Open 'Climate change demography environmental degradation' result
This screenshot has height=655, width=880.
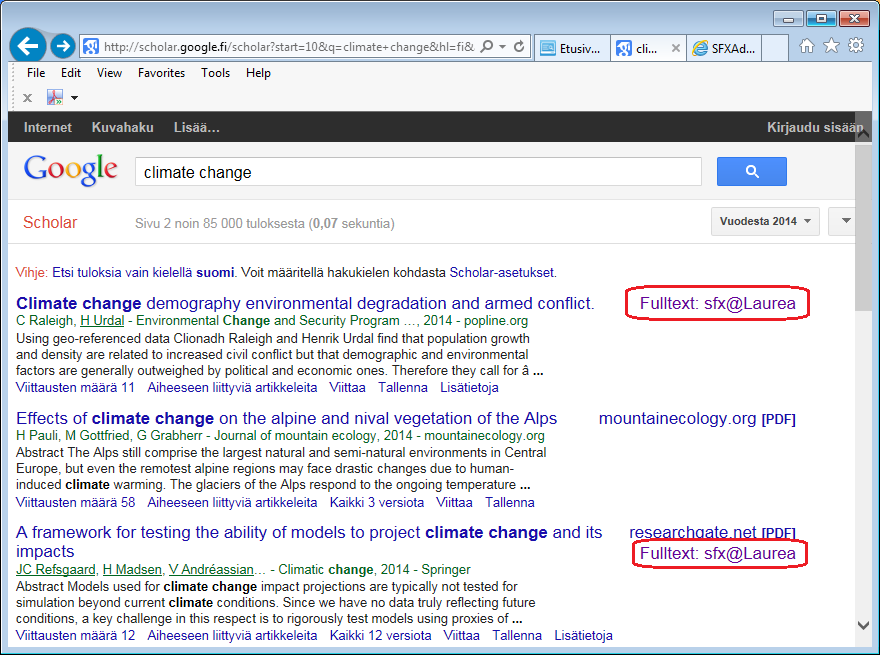pos(305,303)
